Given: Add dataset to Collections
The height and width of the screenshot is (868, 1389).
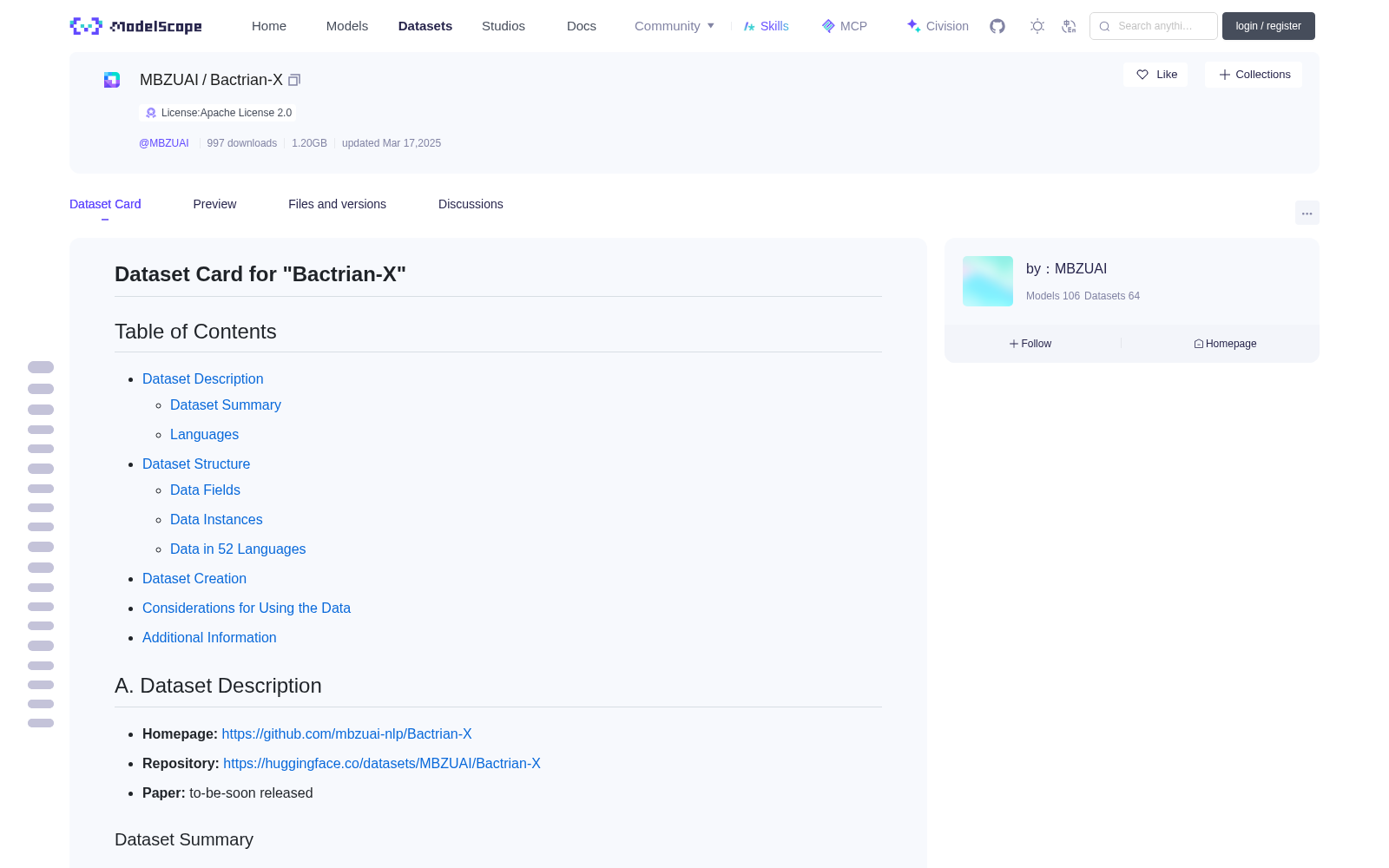Looking at the screenshot, I should pos(1254,75).
